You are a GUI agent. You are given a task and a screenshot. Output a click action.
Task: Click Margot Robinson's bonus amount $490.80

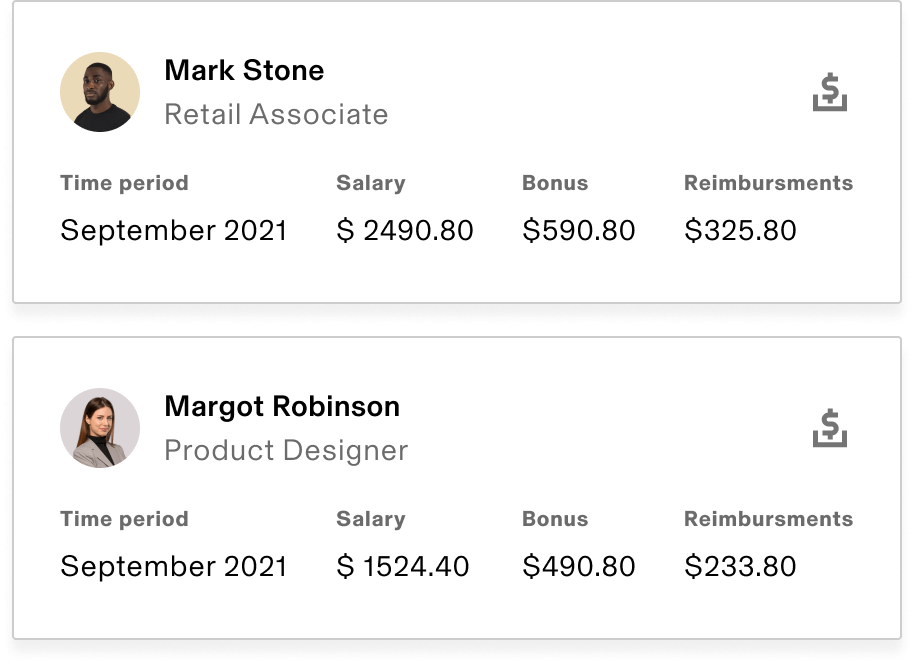[579, 567]
